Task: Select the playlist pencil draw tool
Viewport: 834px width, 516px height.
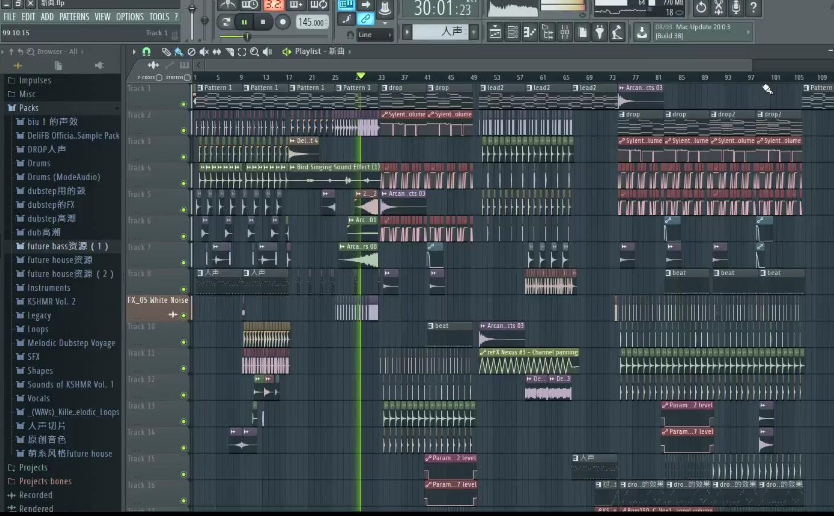Action: [166, 51]
